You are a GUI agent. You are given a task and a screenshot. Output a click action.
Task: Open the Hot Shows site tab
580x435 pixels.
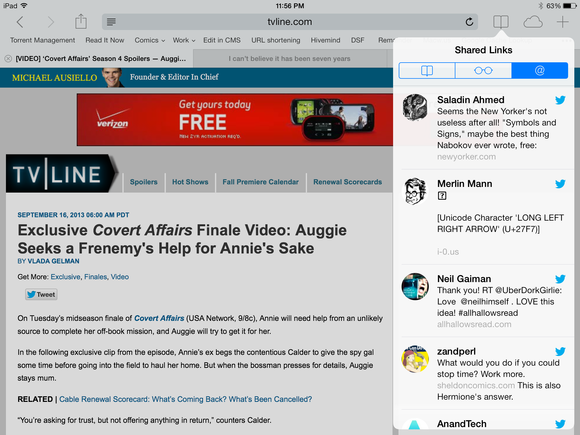coord(190,182)
